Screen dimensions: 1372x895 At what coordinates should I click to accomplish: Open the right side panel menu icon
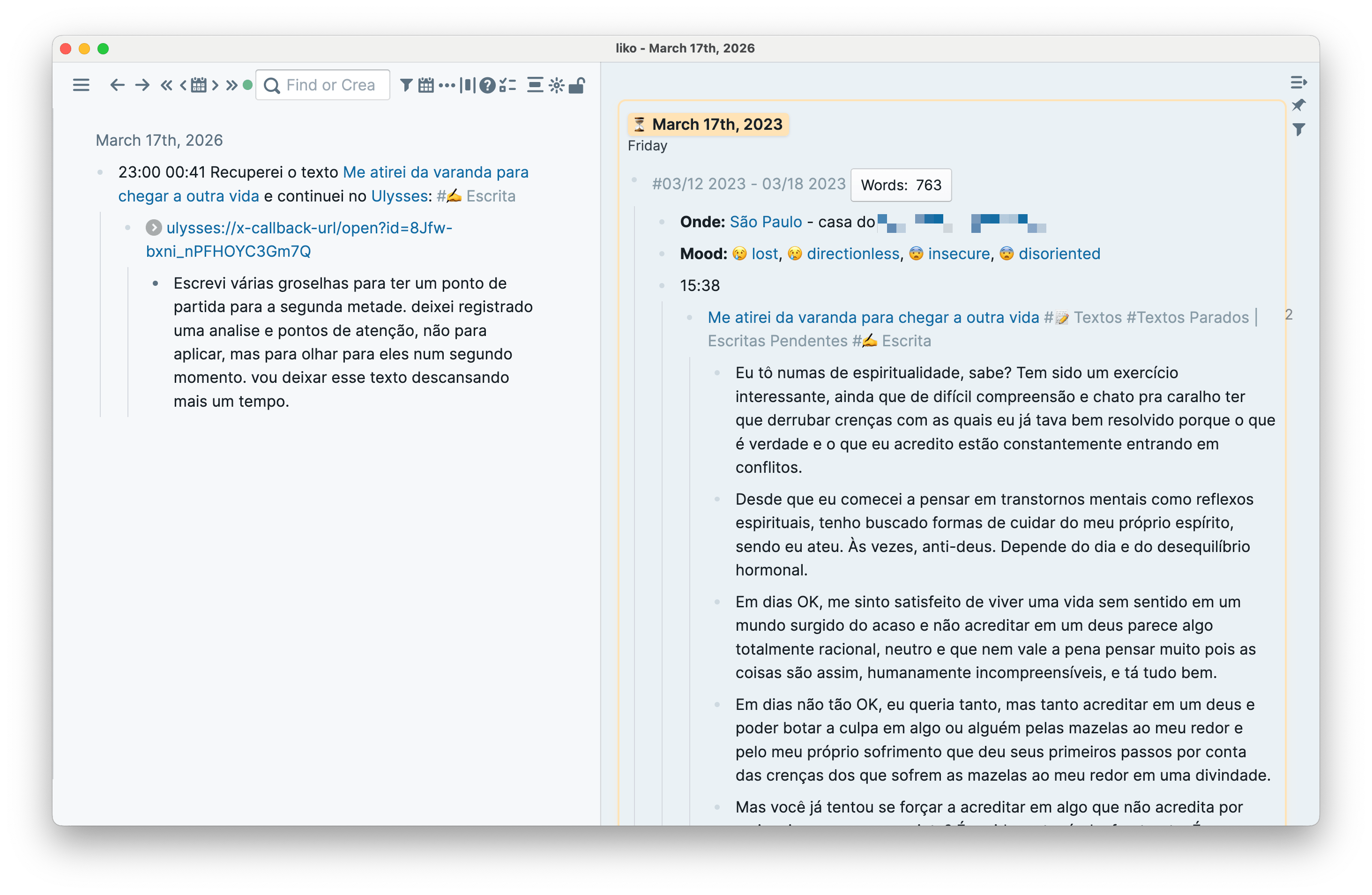(1299, 83)
